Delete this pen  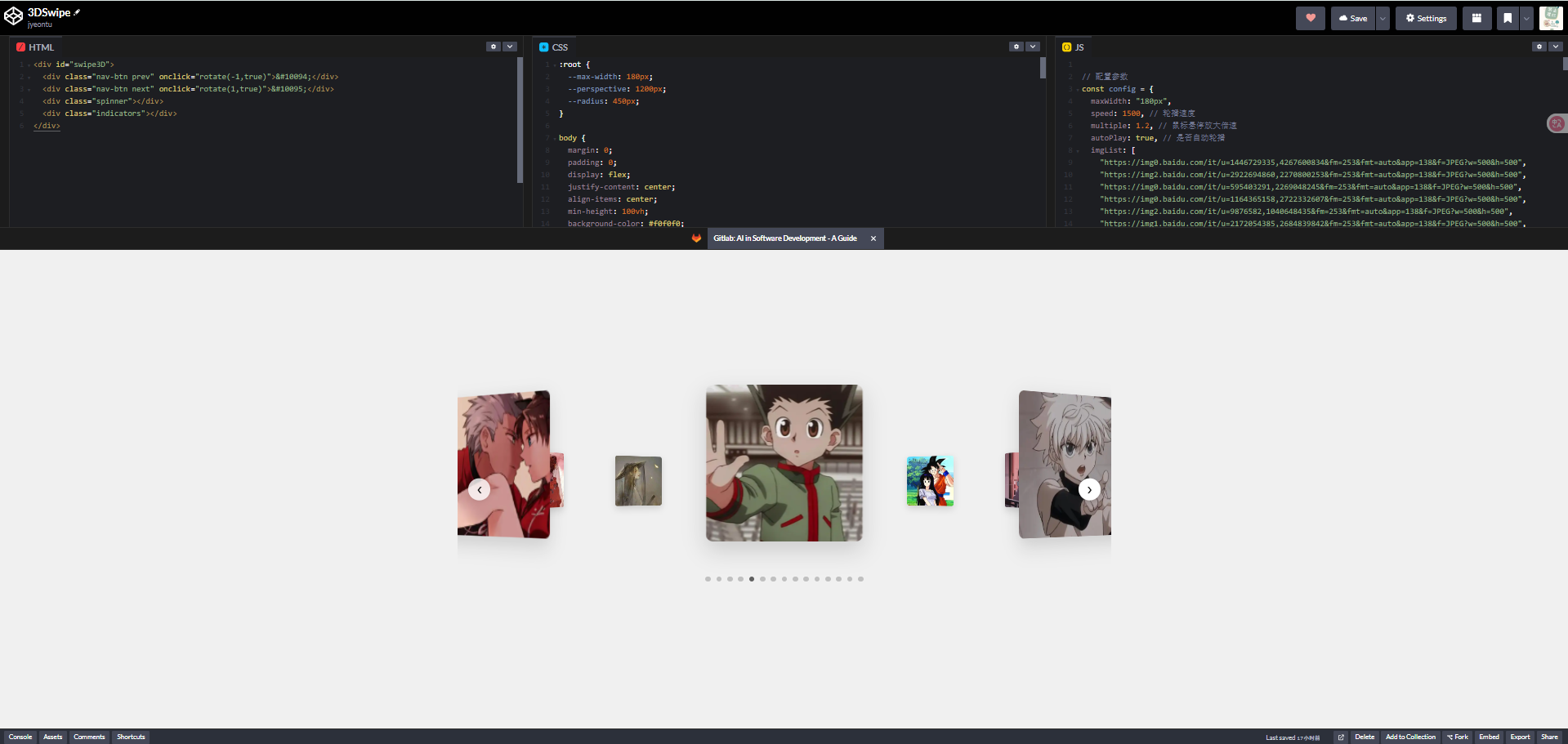coord(1365,737)
